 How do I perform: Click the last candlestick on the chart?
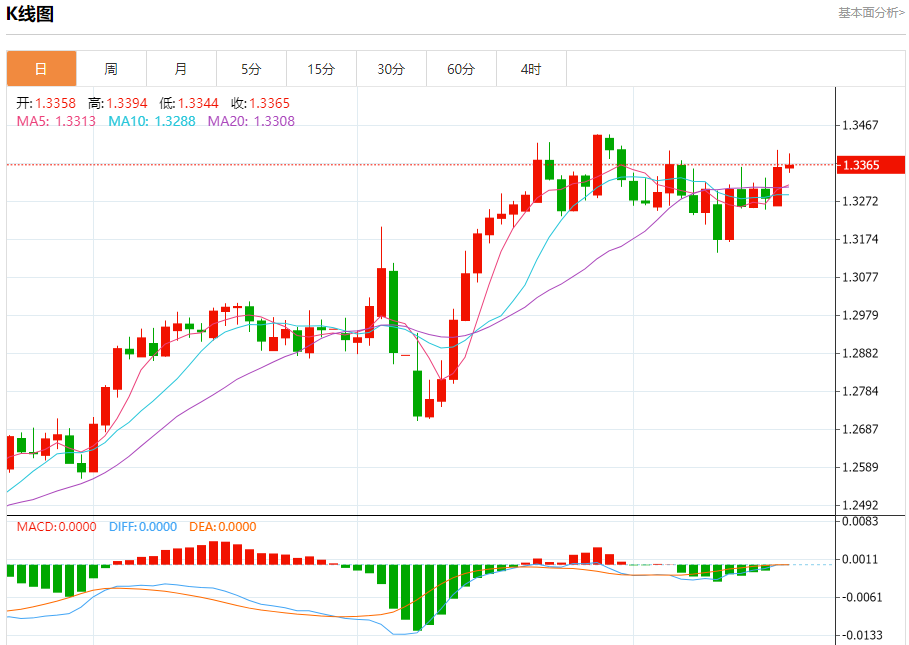click(790, 166)
